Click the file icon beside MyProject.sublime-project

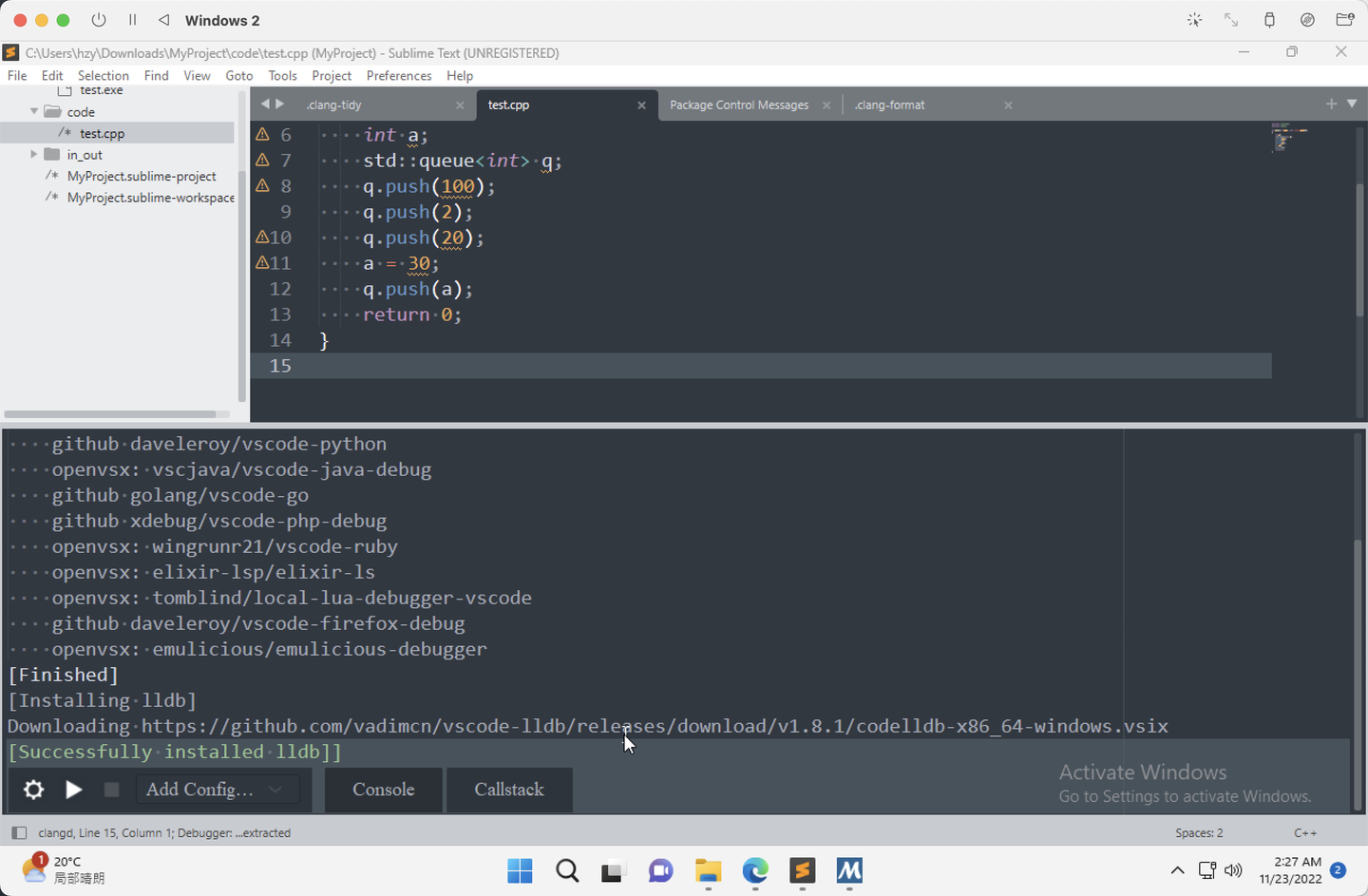pyautogui.click(x=51, y=176)
